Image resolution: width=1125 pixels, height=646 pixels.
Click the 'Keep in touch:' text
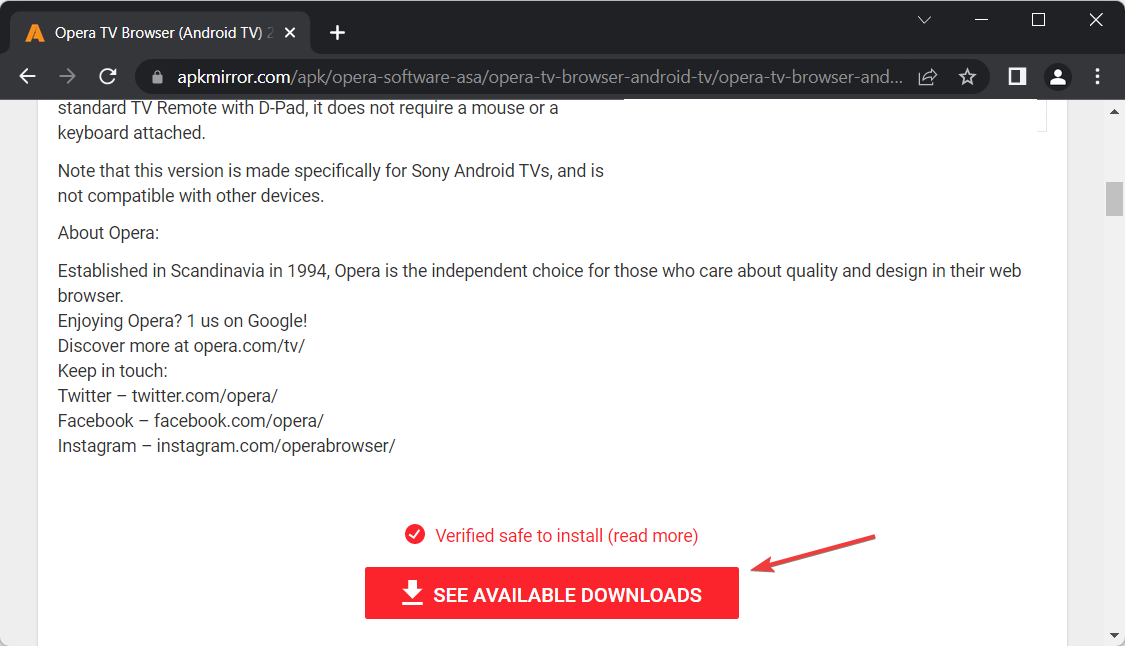pos(113,371)
